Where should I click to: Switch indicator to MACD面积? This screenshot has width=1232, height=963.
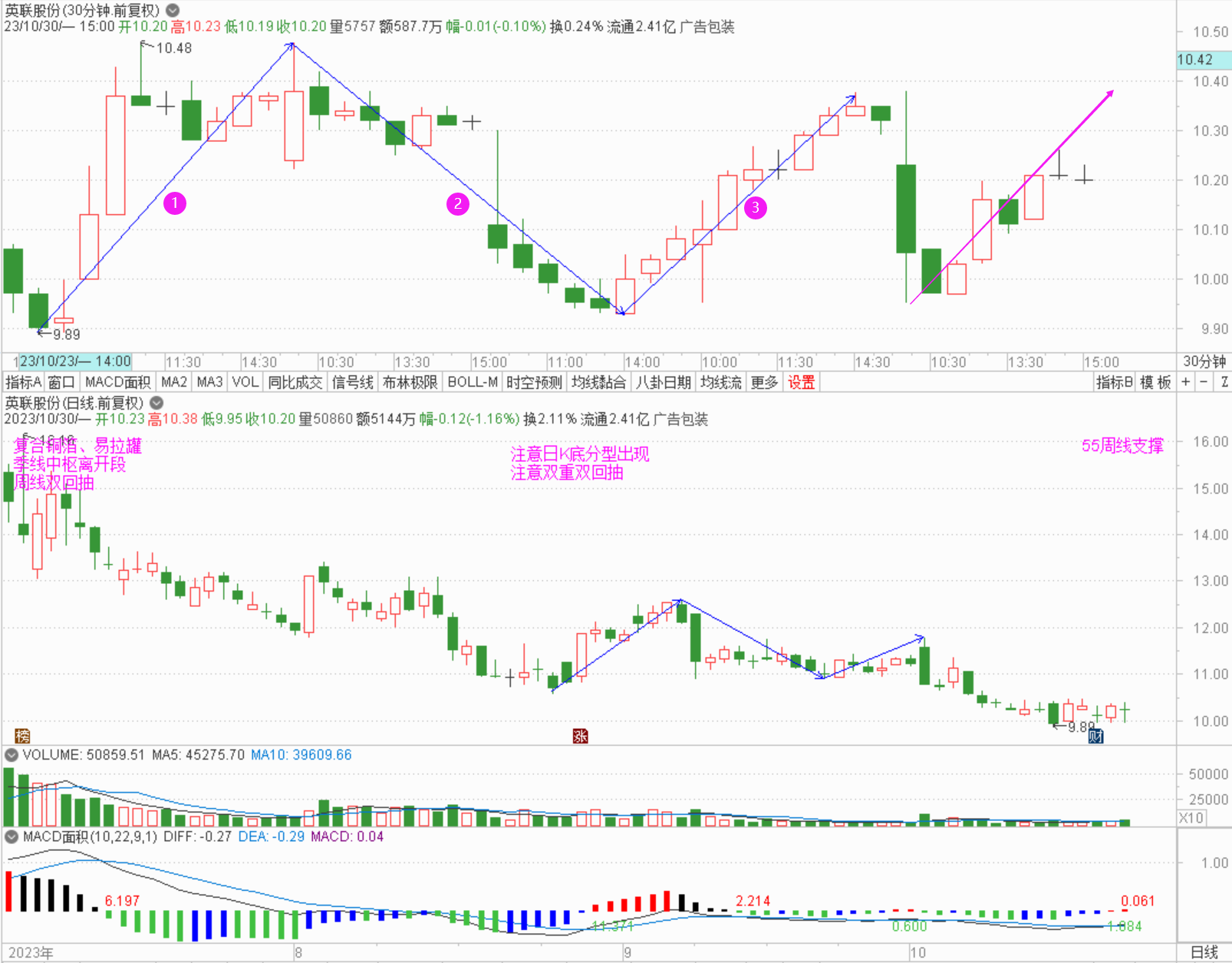[117, 382]
